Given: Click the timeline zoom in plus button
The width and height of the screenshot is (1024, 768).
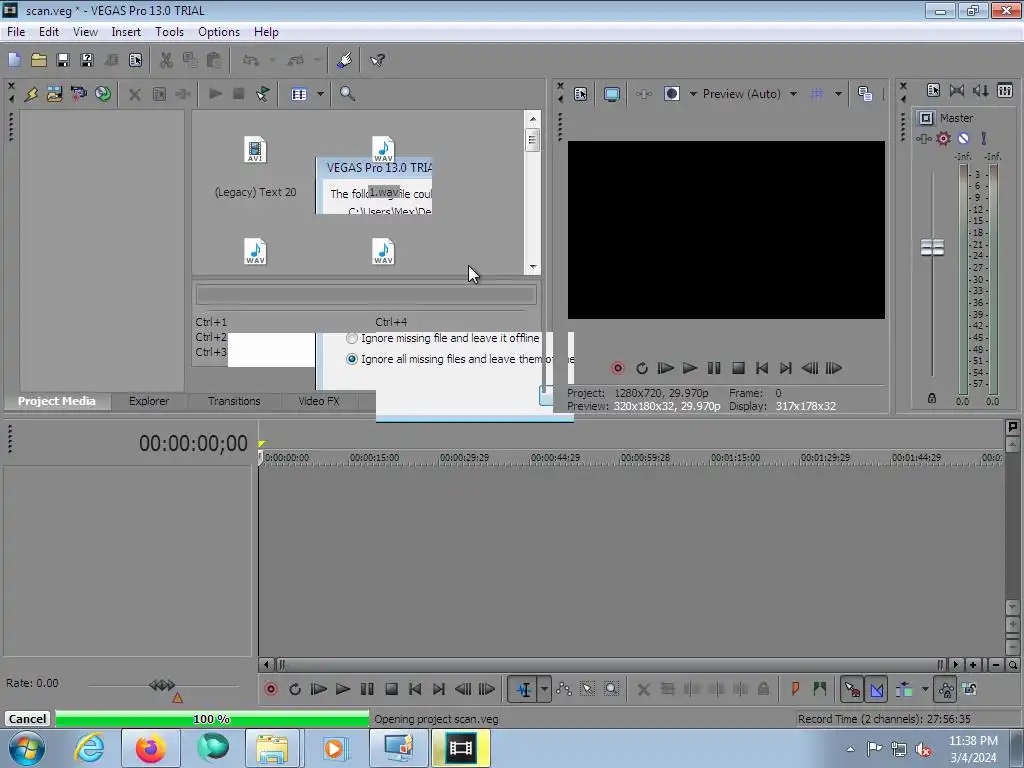Looking at the screenshot, I should (973, 665).
